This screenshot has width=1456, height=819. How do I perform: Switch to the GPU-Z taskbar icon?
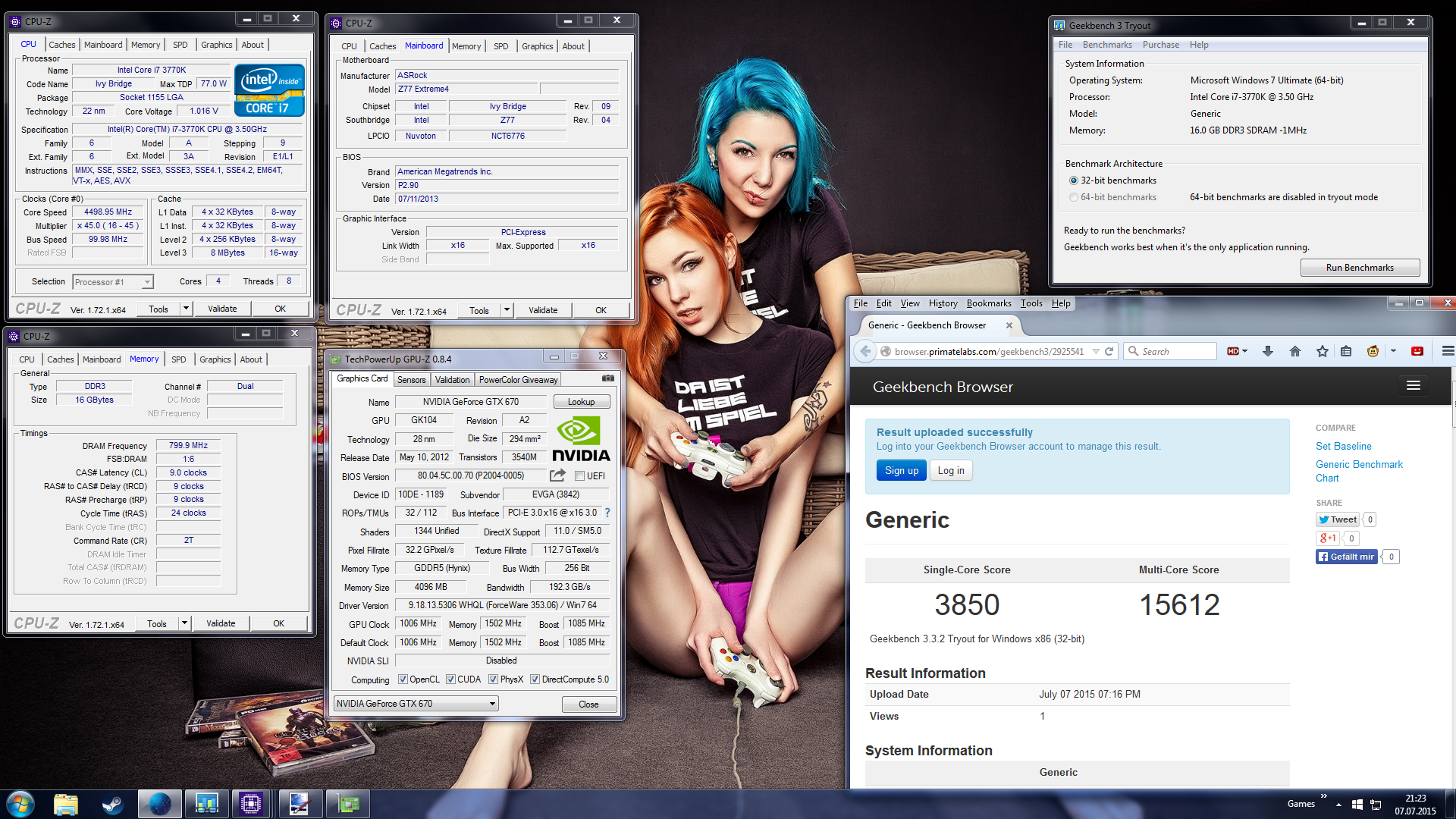pos(348,804)
